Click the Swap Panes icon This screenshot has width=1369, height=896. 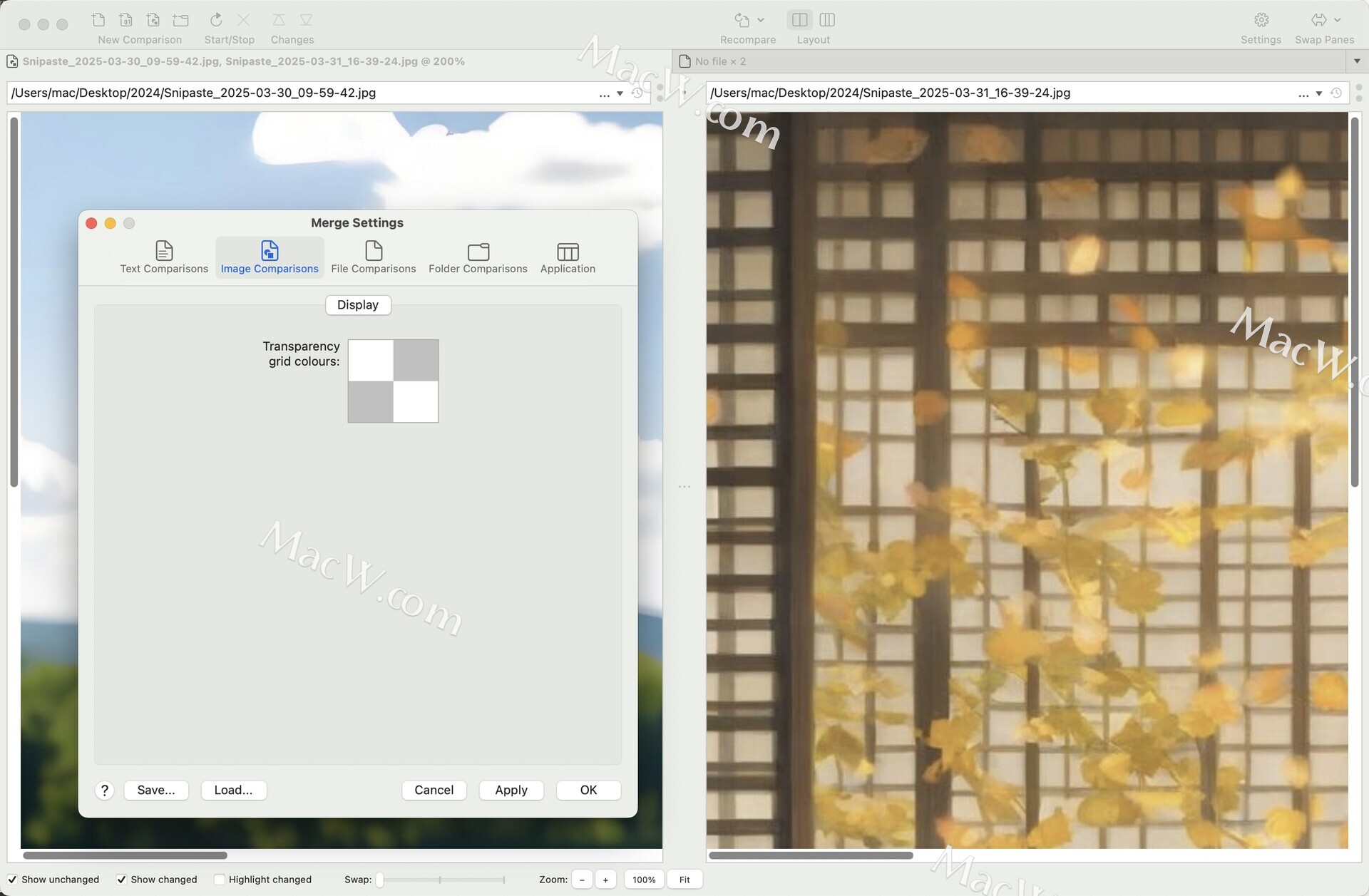(x=1319, y=20)
